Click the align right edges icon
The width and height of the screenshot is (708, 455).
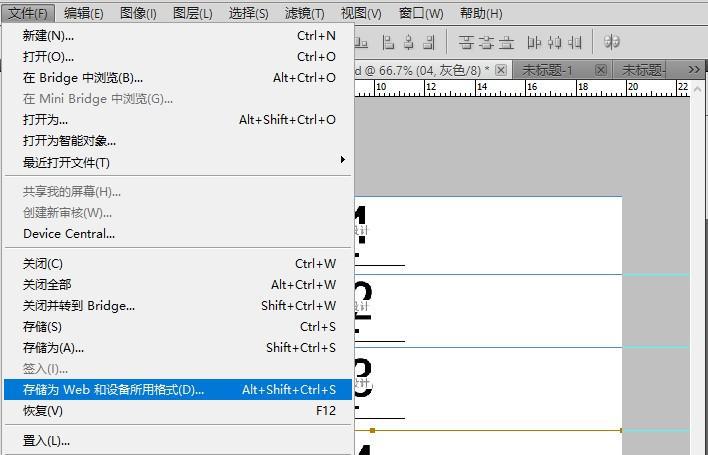pyautogui.click(x=429, y=42)
